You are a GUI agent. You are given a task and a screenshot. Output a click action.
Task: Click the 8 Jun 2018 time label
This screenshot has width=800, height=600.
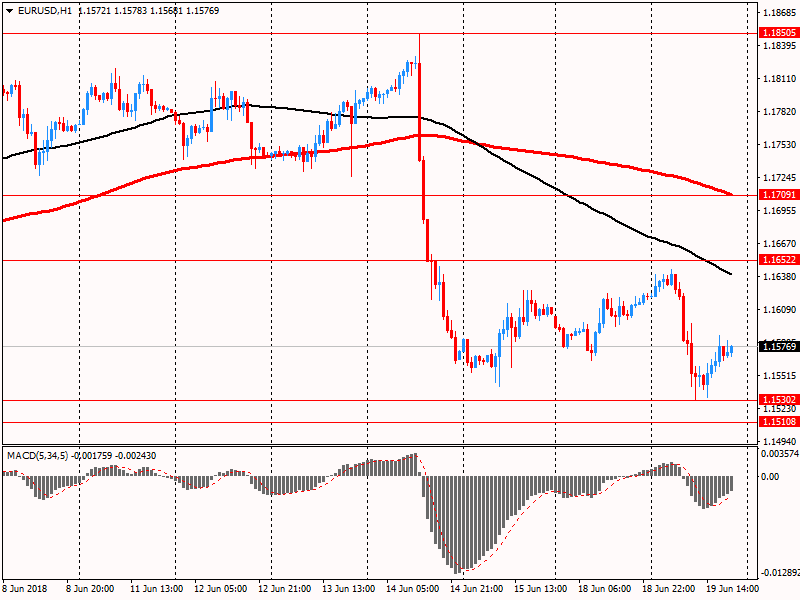coord(24,588)
